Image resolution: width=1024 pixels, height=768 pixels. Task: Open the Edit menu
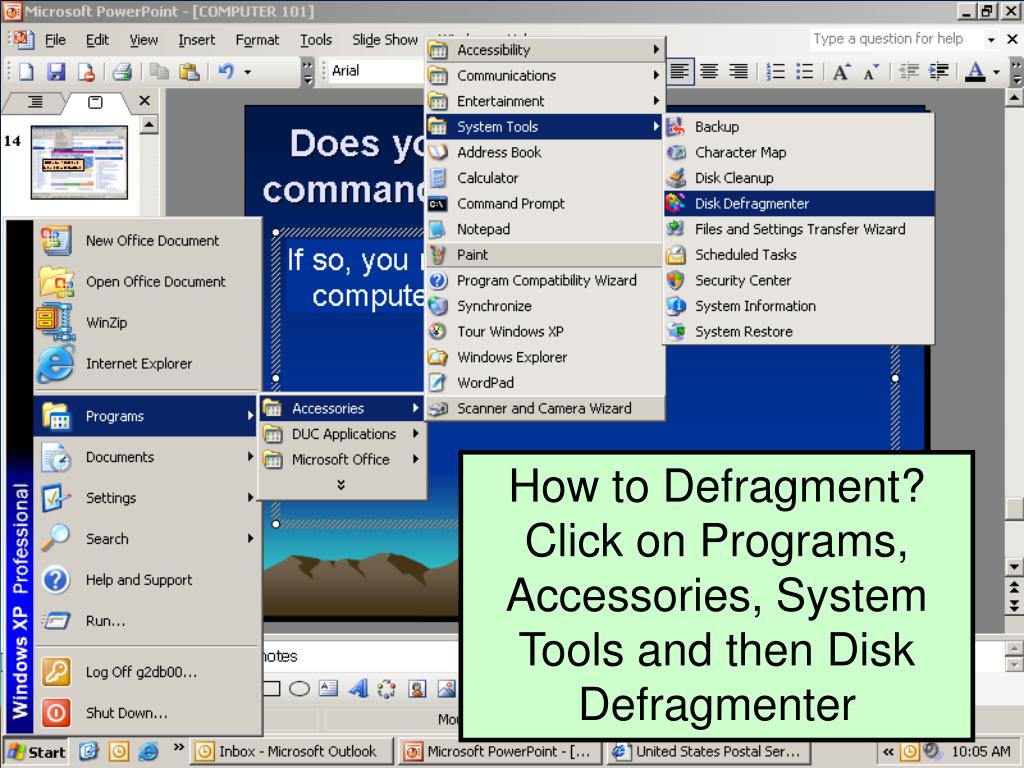coord(97,40)
